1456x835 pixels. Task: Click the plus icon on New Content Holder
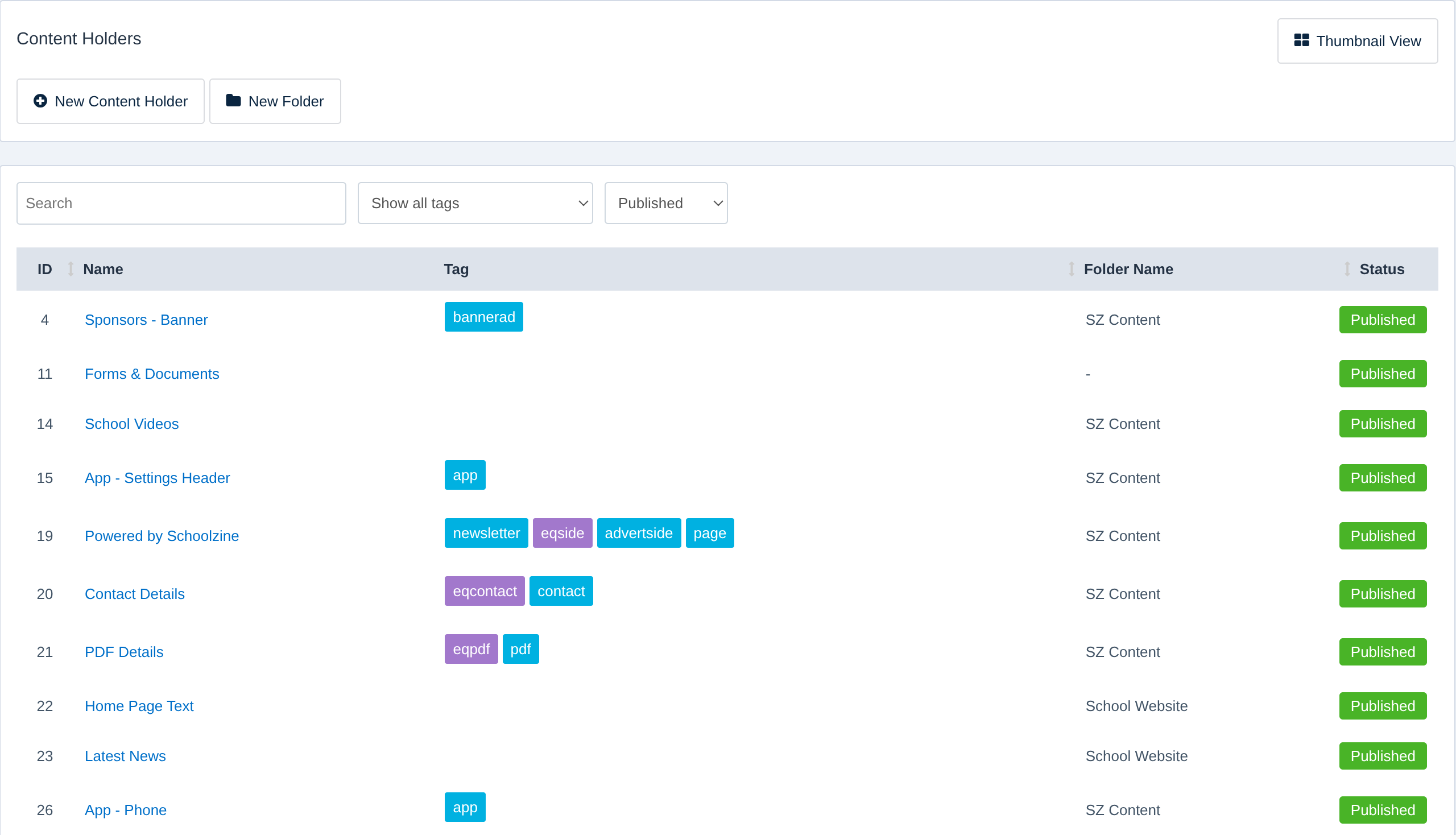tap(40, 101)
